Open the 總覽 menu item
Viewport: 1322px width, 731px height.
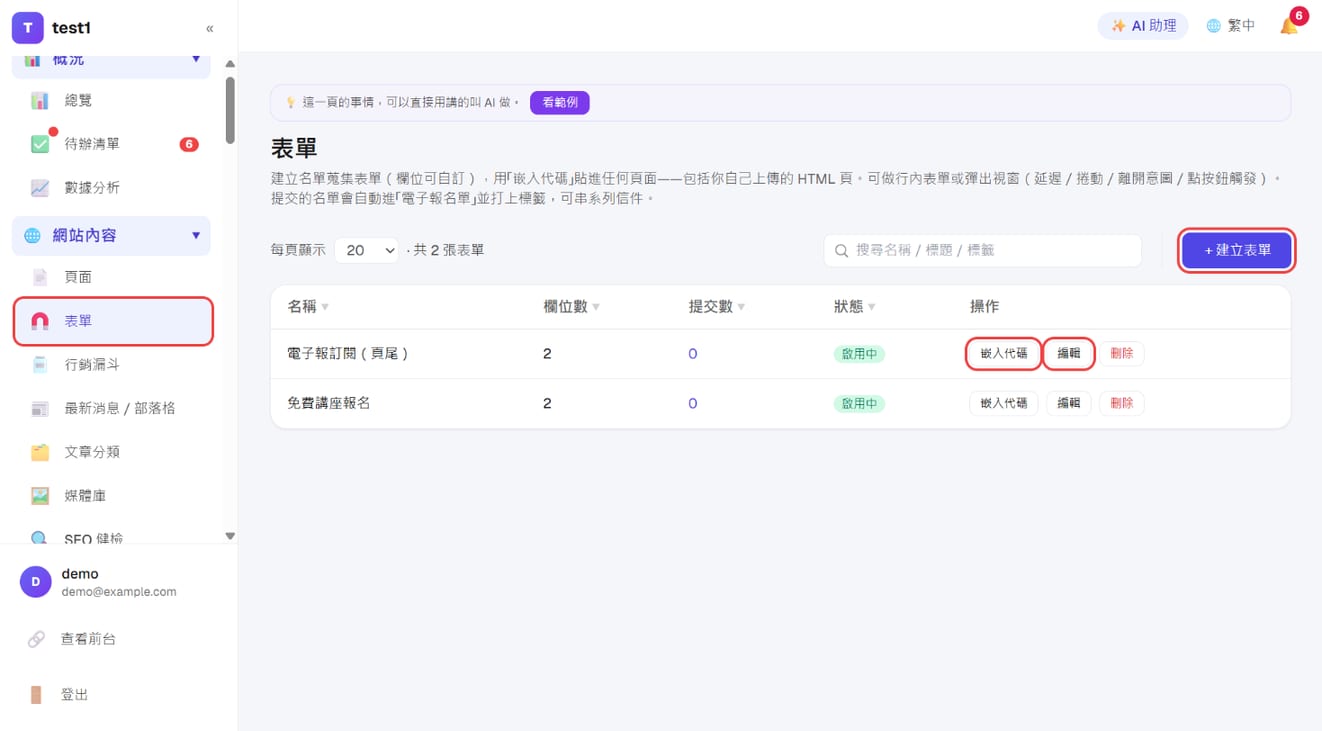click(111, 100)
